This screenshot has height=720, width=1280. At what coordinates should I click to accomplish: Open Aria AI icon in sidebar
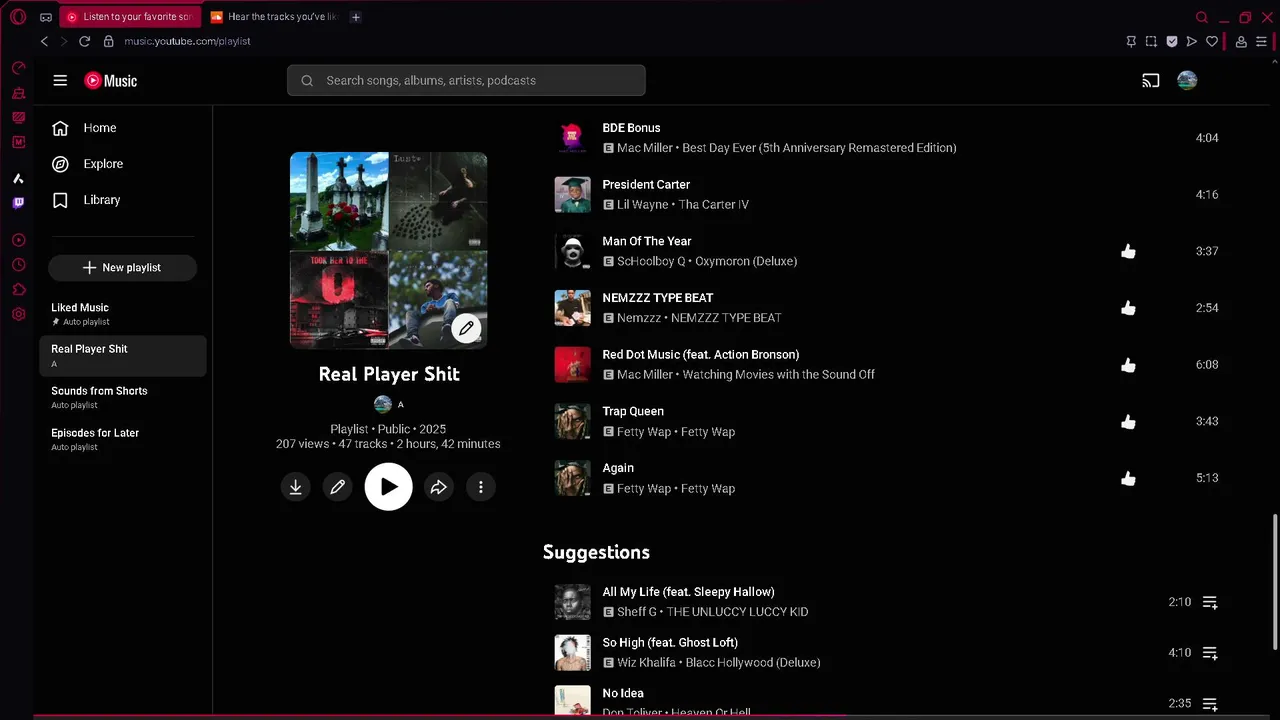pyautogui.click(x=18, y=179)
